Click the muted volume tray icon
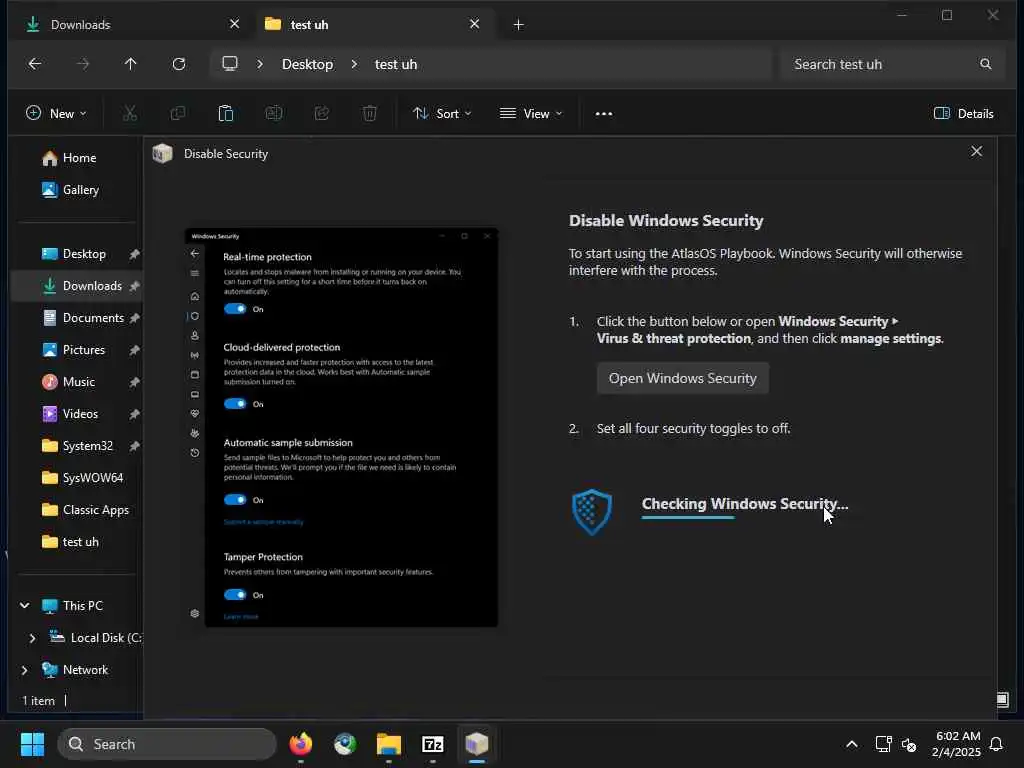Image resolution: width=1024 pixels, height=768 pixels. click(908, 744)
